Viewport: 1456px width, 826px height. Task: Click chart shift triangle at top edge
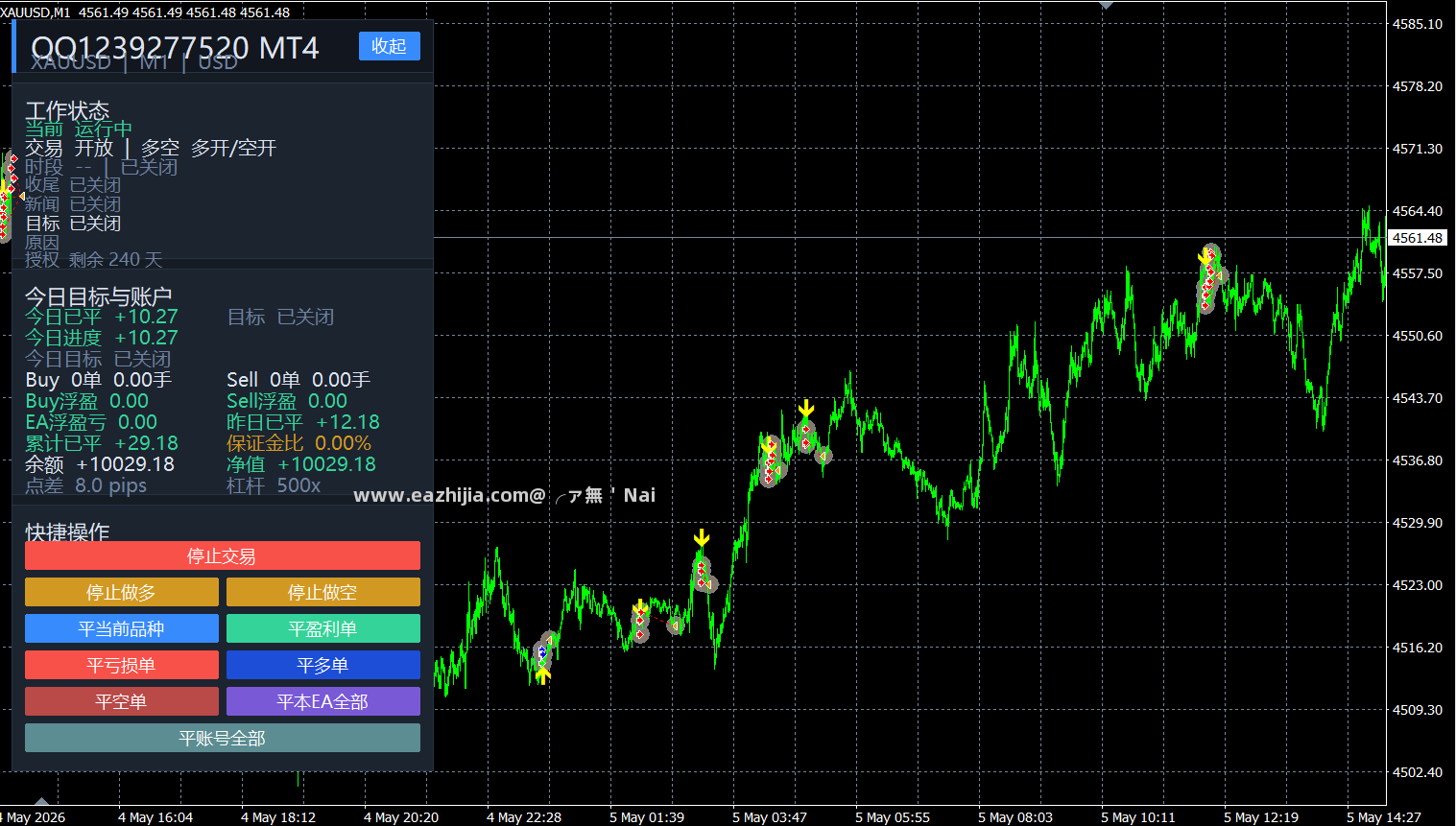point(1106,4)
